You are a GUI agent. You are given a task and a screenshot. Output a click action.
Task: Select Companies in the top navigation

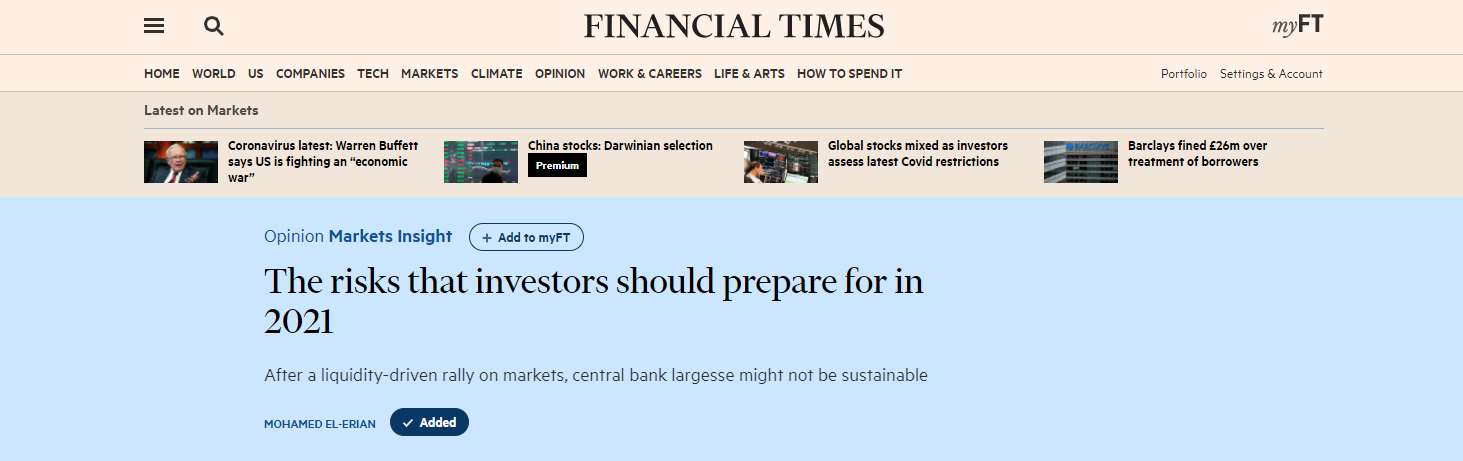[x=310, y=74]
